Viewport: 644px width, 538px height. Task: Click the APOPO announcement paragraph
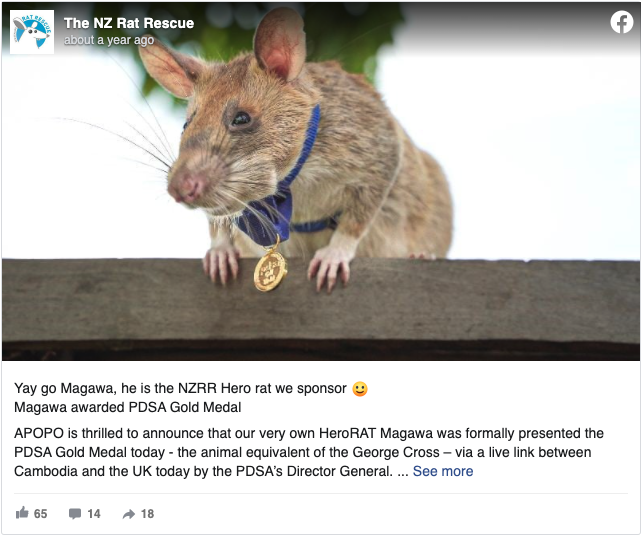(x=309, y=452)
